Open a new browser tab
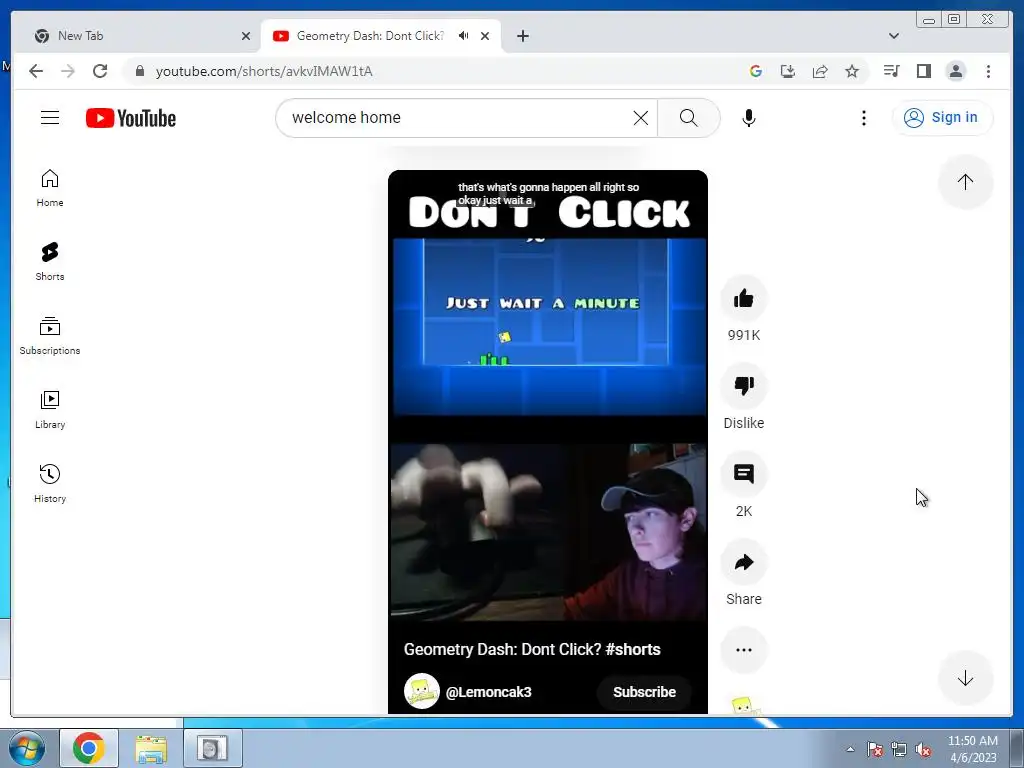Viewport: 1024px width, 768px height. (522, 36)
